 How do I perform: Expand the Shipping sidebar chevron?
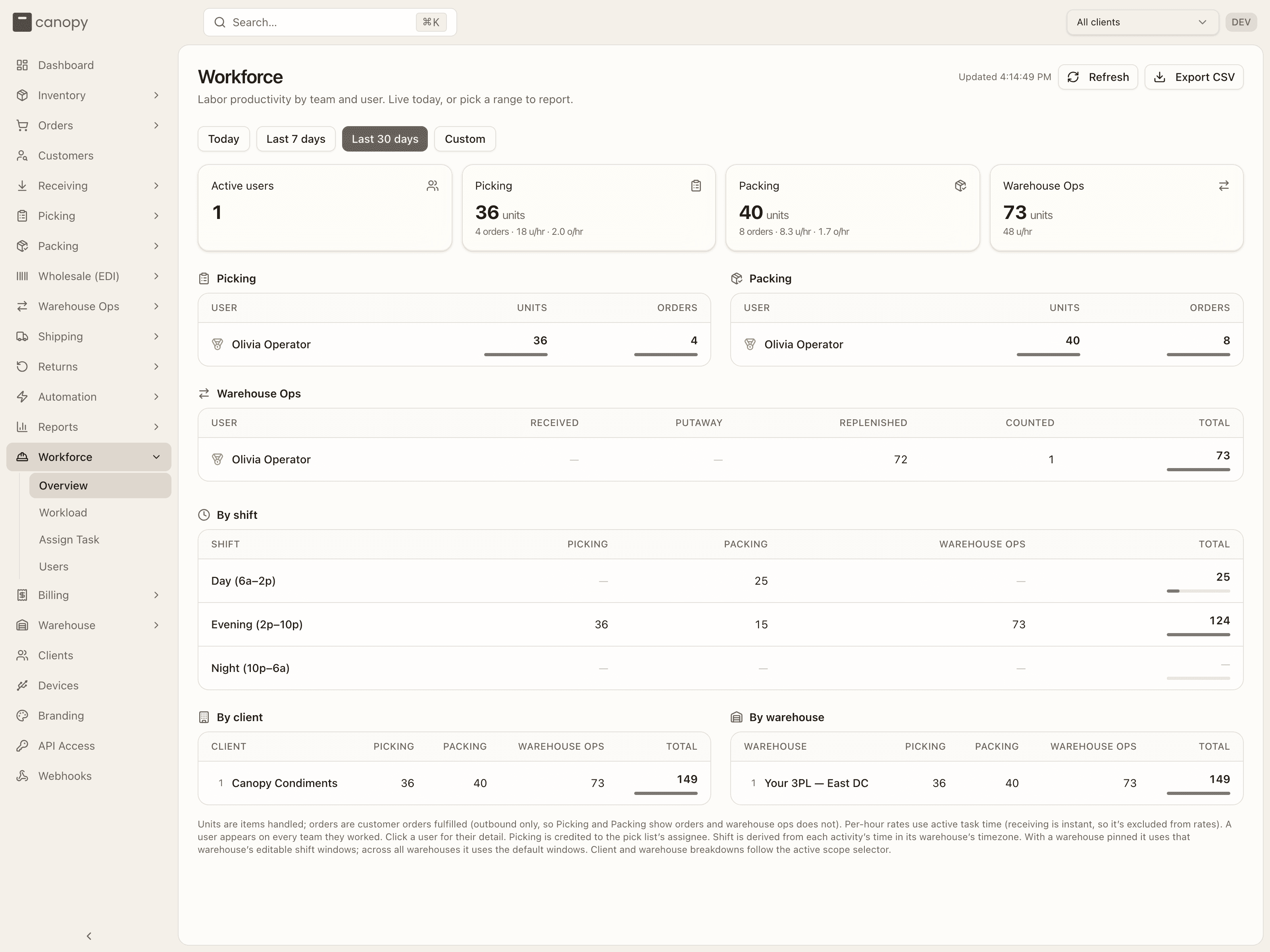pos(156,336)
